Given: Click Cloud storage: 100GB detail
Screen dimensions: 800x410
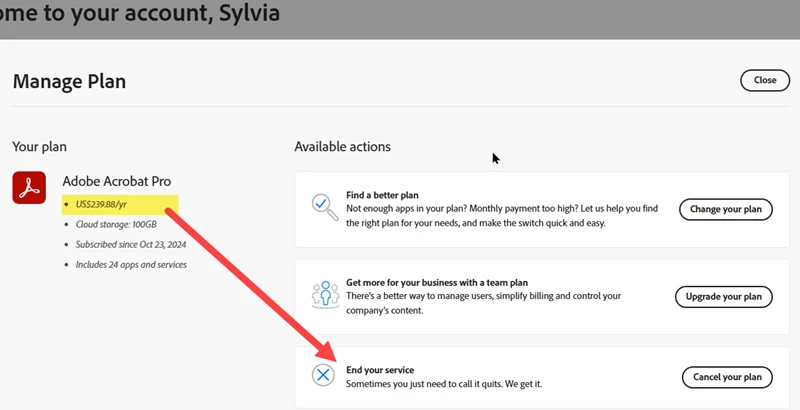Looking at the screenshot, I should pyautogui.click(x=116, y=224).
